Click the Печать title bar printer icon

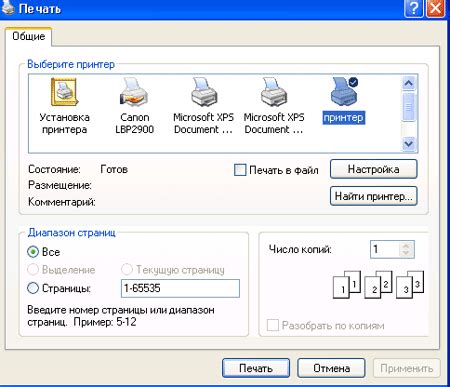click(8, 7)
